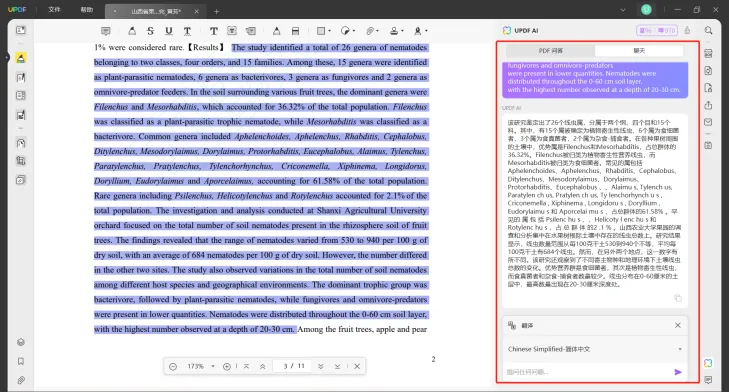Open the Bookmarks panel icon

20,361
